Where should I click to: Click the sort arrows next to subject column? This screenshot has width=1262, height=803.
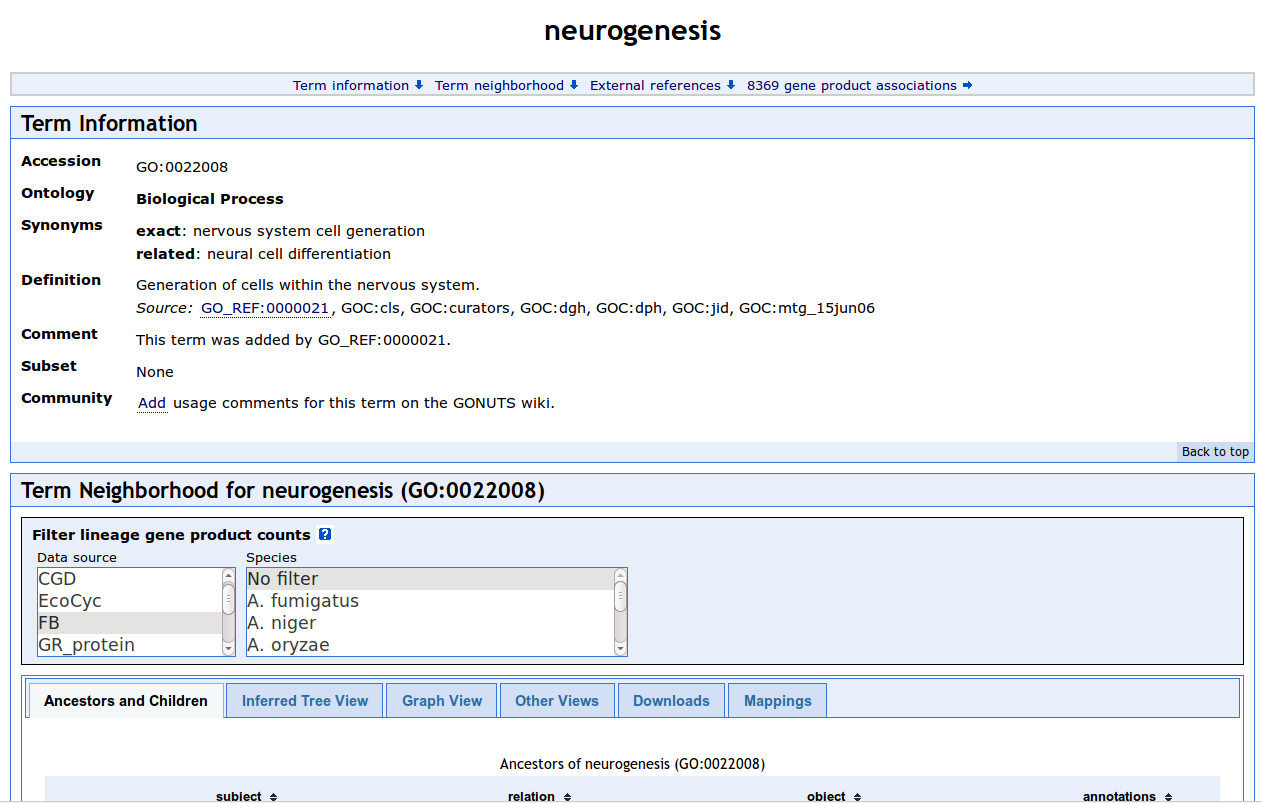273,797
